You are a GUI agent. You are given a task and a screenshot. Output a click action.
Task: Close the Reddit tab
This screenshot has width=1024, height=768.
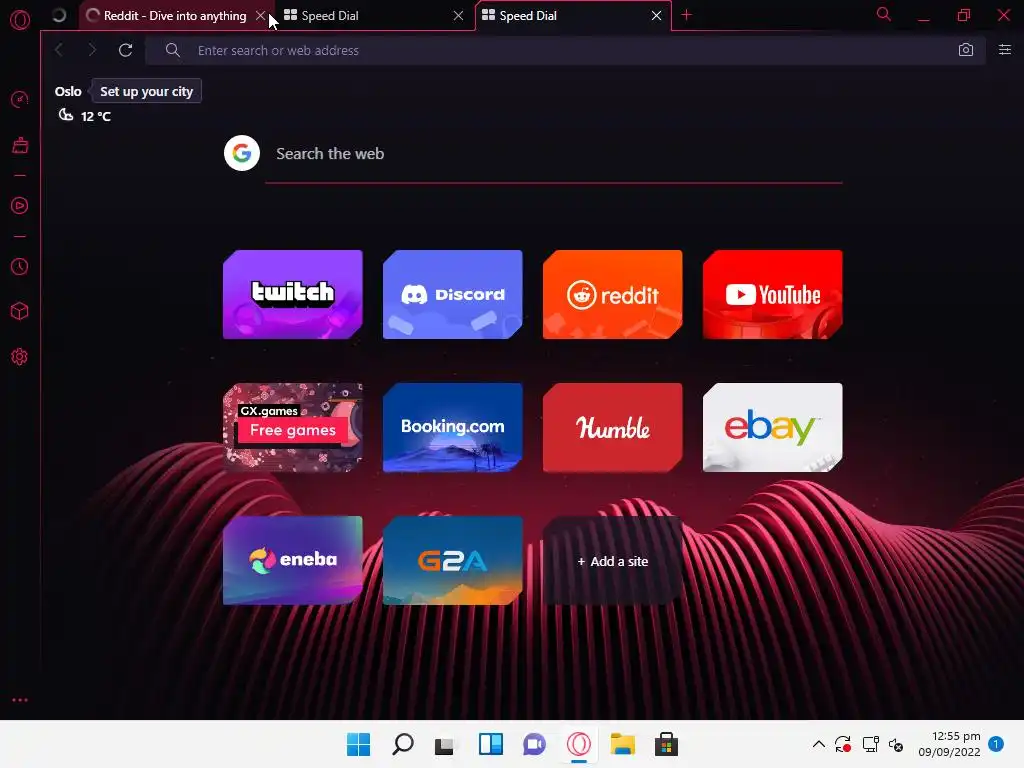260,16
